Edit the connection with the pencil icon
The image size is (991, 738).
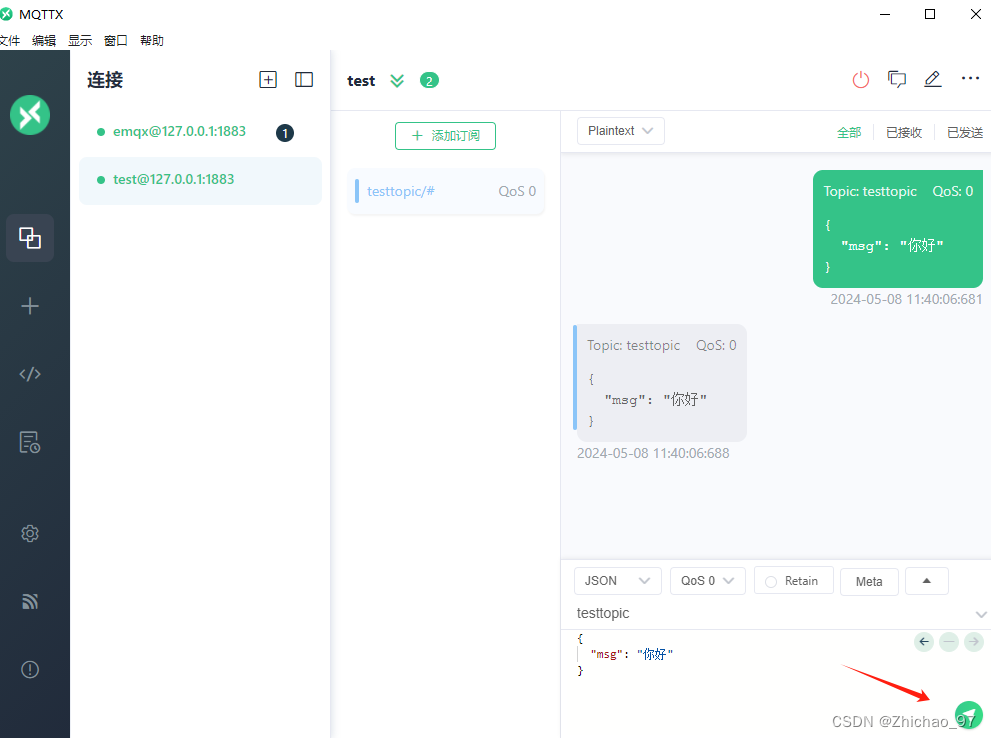pos(933,80)
